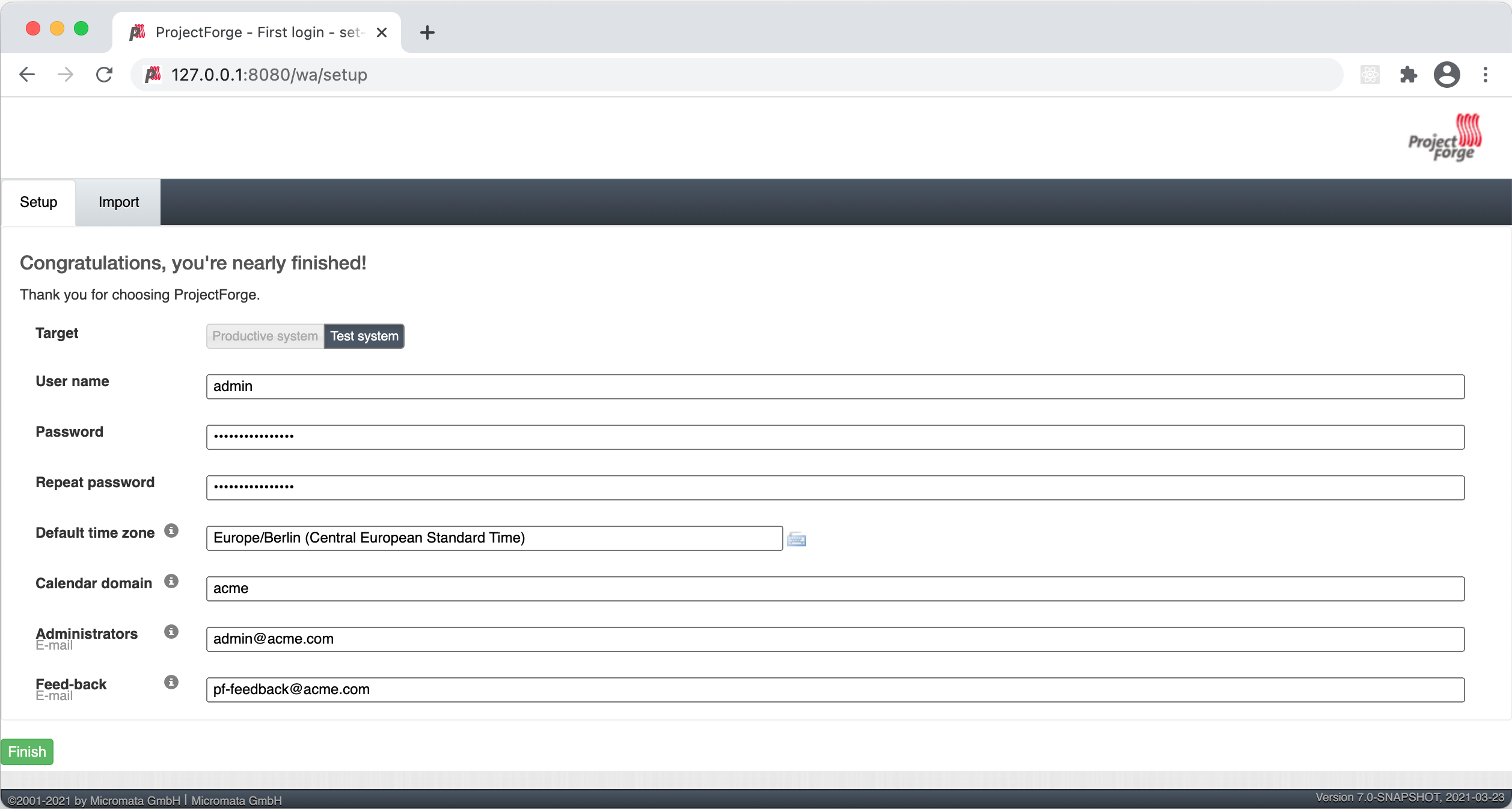Open the browser profile account icon
The width and height of the screenshot is (1512, 809).
click(x=1448, y=75)
